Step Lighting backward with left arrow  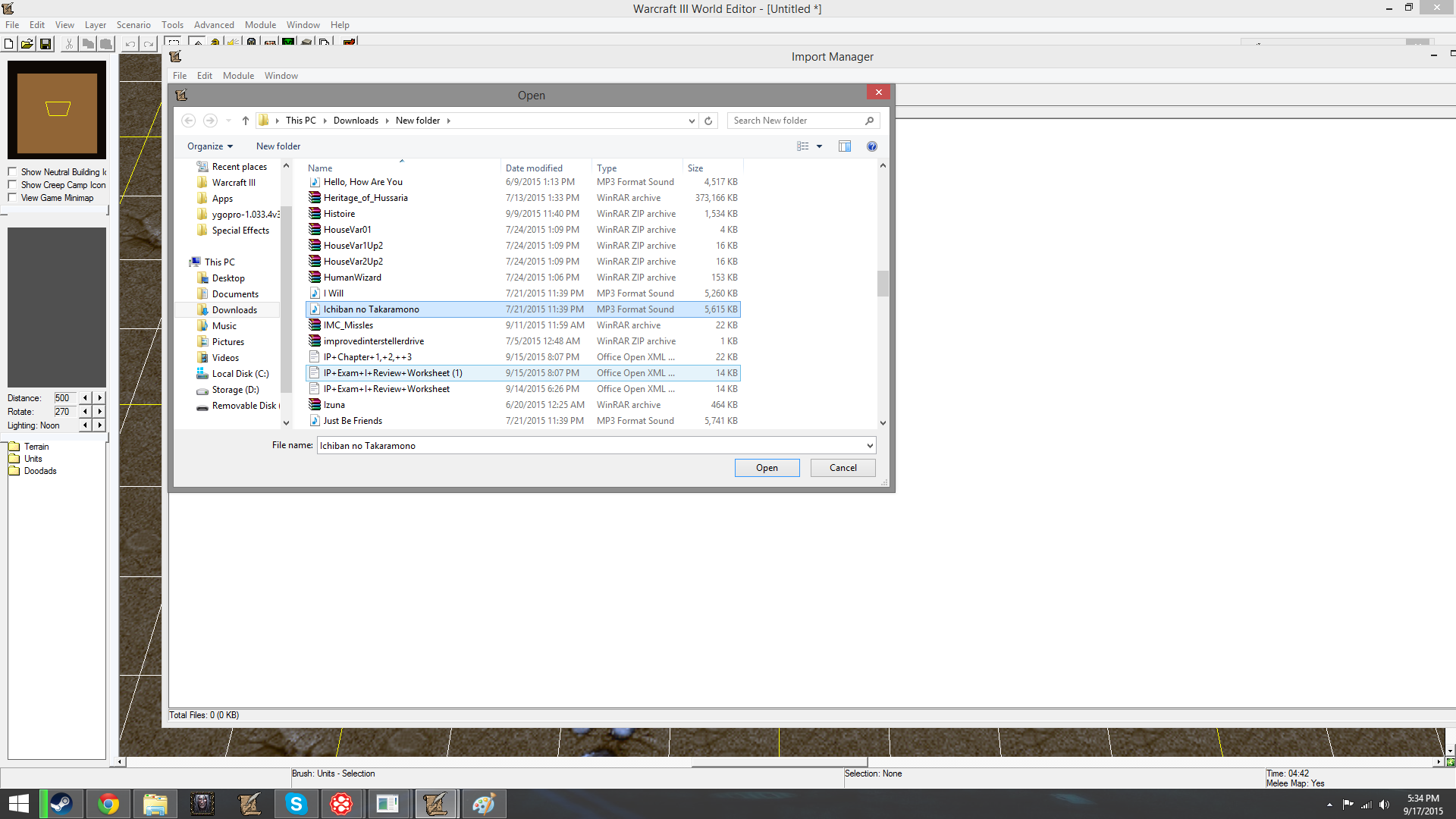(86, 425)
